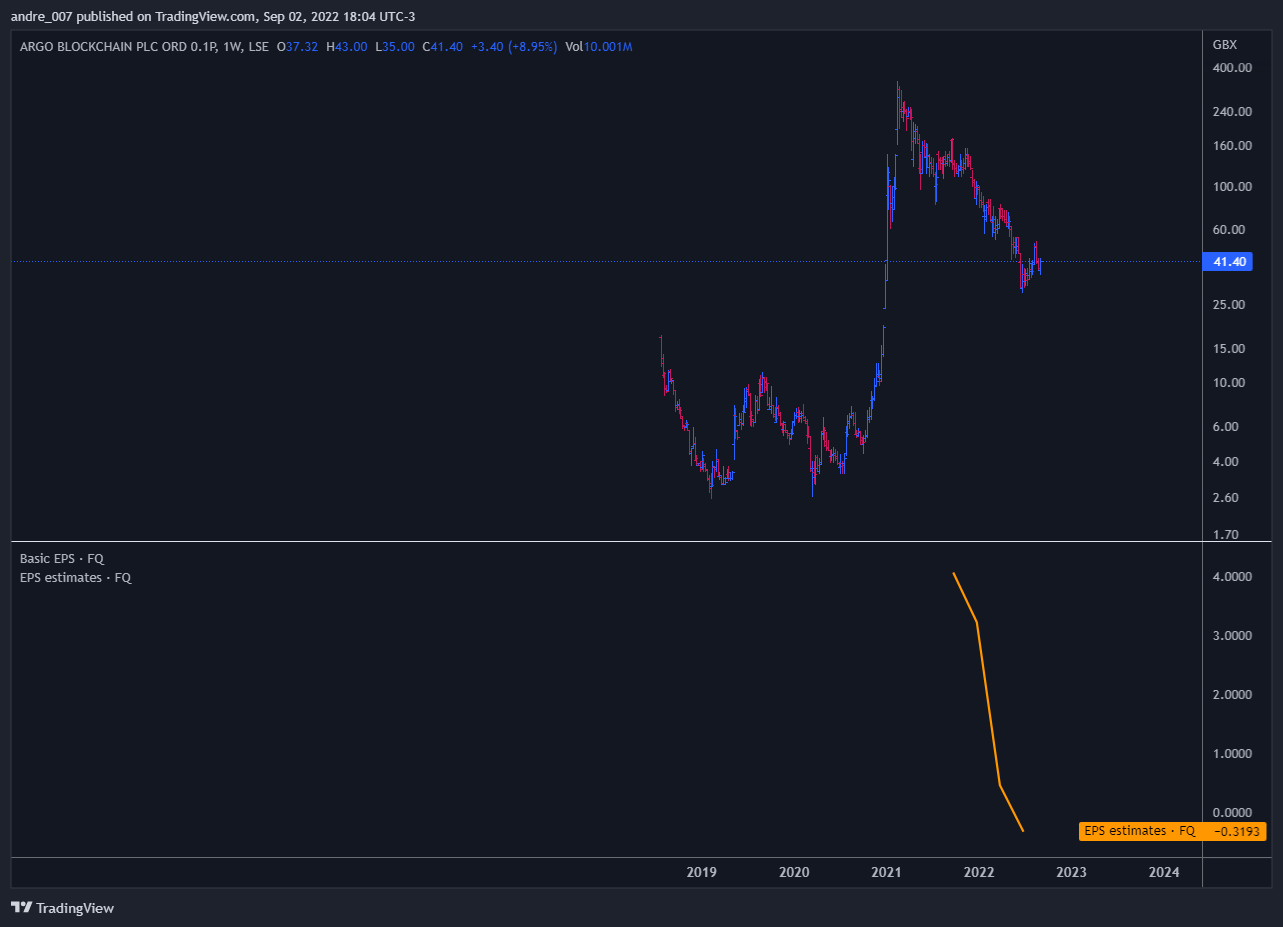Click the 2020 time axis label

coord(794,873)
